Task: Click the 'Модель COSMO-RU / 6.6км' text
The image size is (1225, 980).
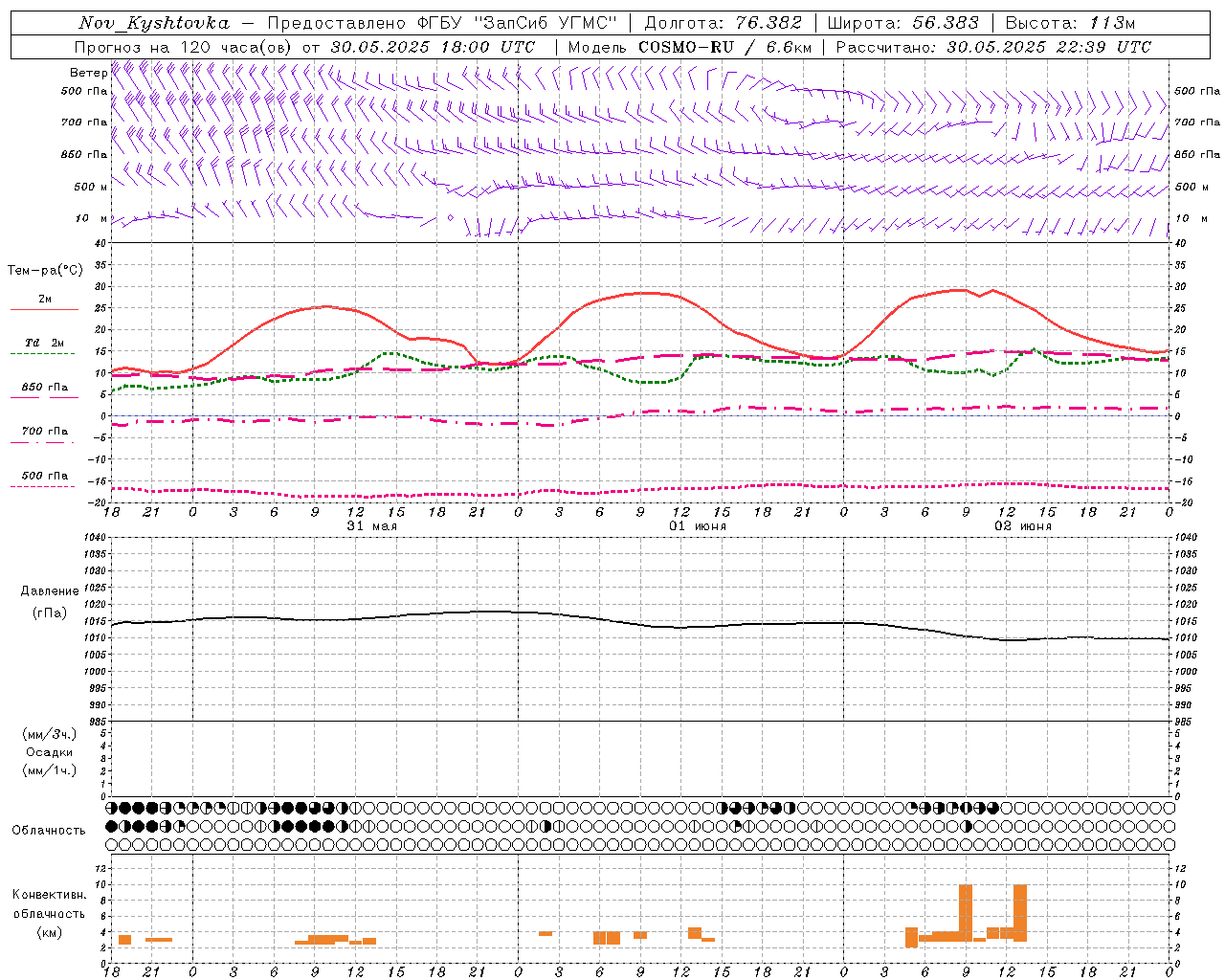Action: [690, 47]
